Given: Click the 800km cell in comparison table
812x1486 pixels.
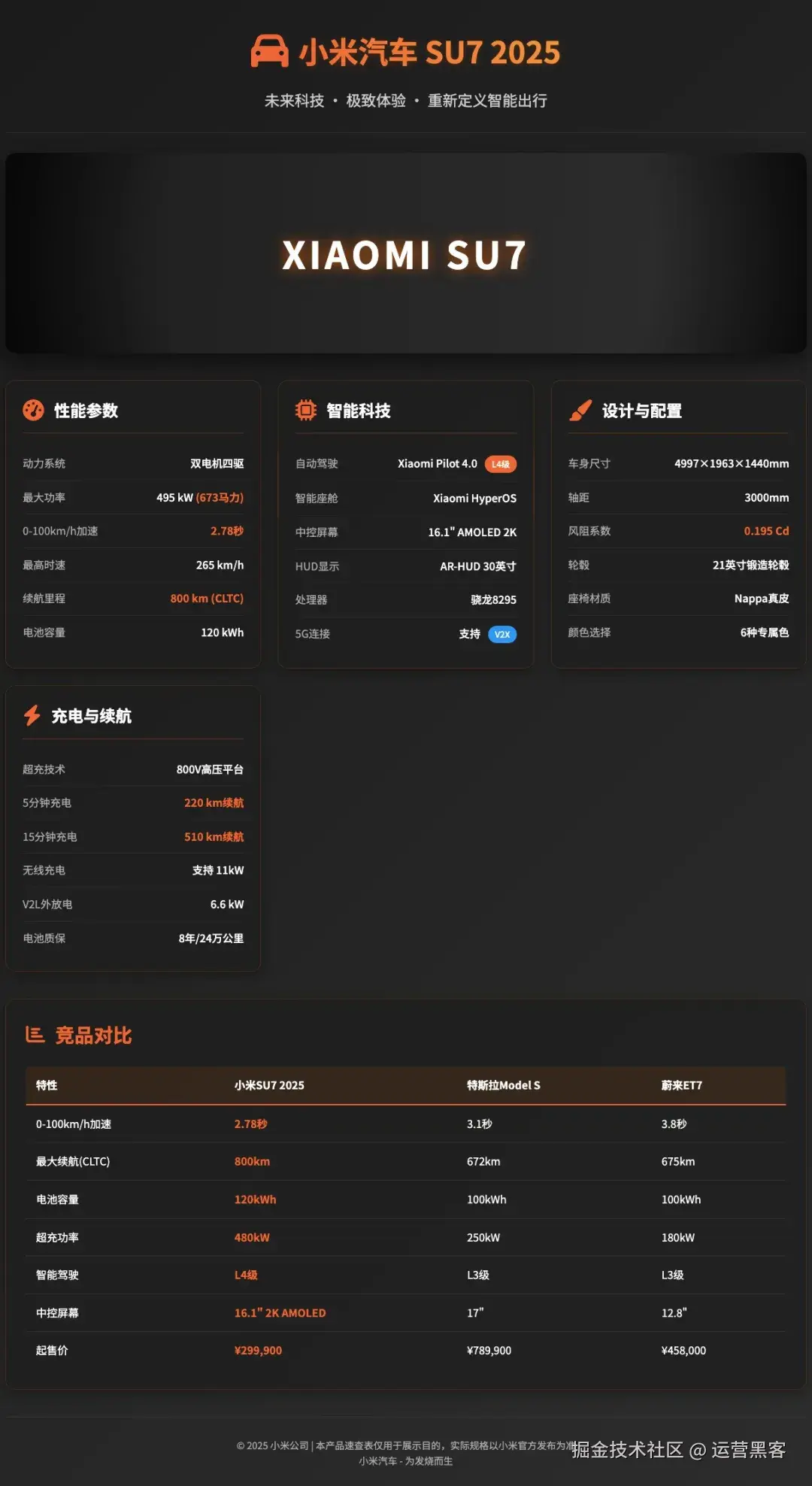Looking at the screenshot, I should 252,1162.
